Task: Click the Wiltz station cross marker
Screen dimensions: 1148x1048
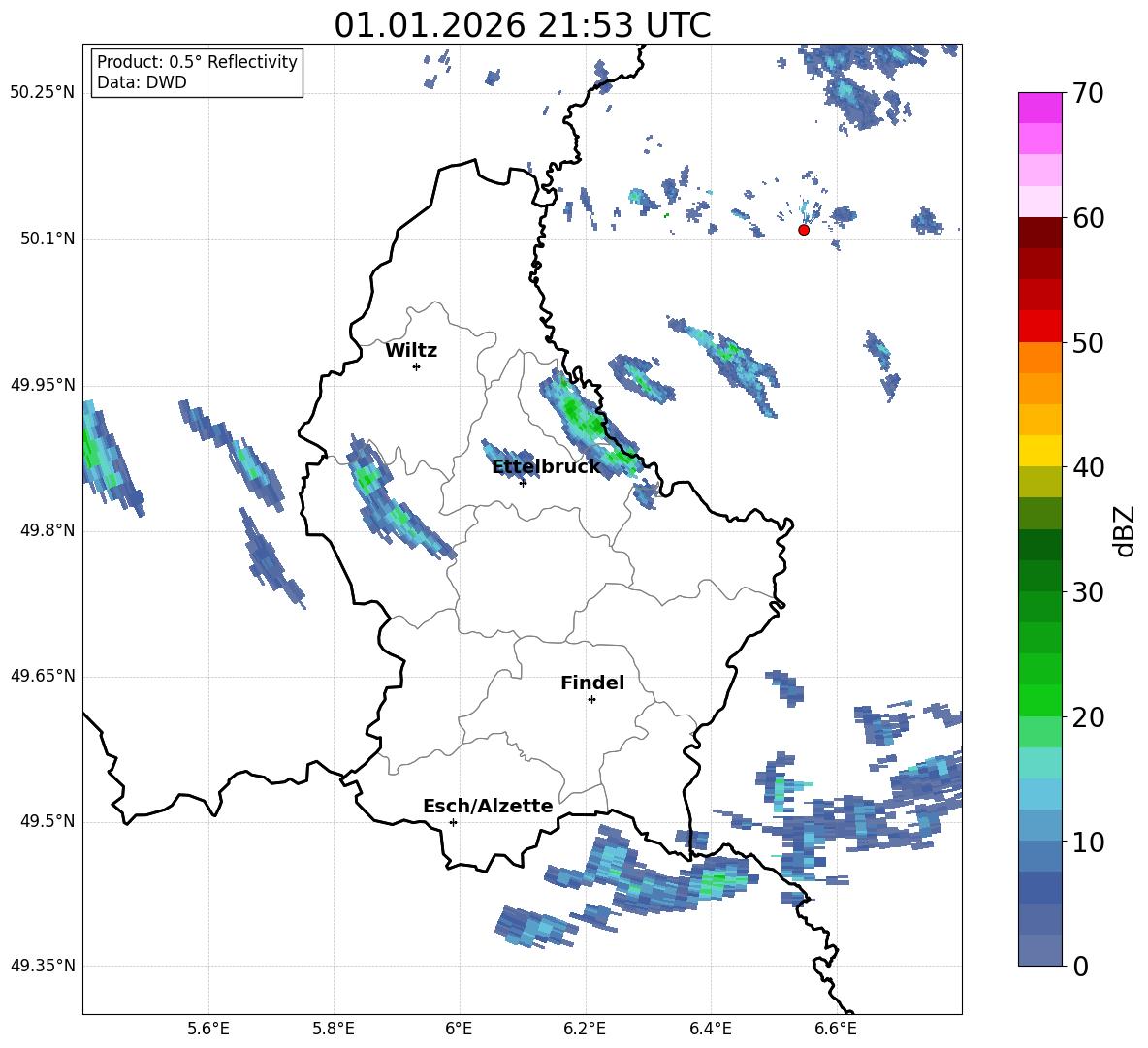Action: pyautogui.click(x=417, y=366)
